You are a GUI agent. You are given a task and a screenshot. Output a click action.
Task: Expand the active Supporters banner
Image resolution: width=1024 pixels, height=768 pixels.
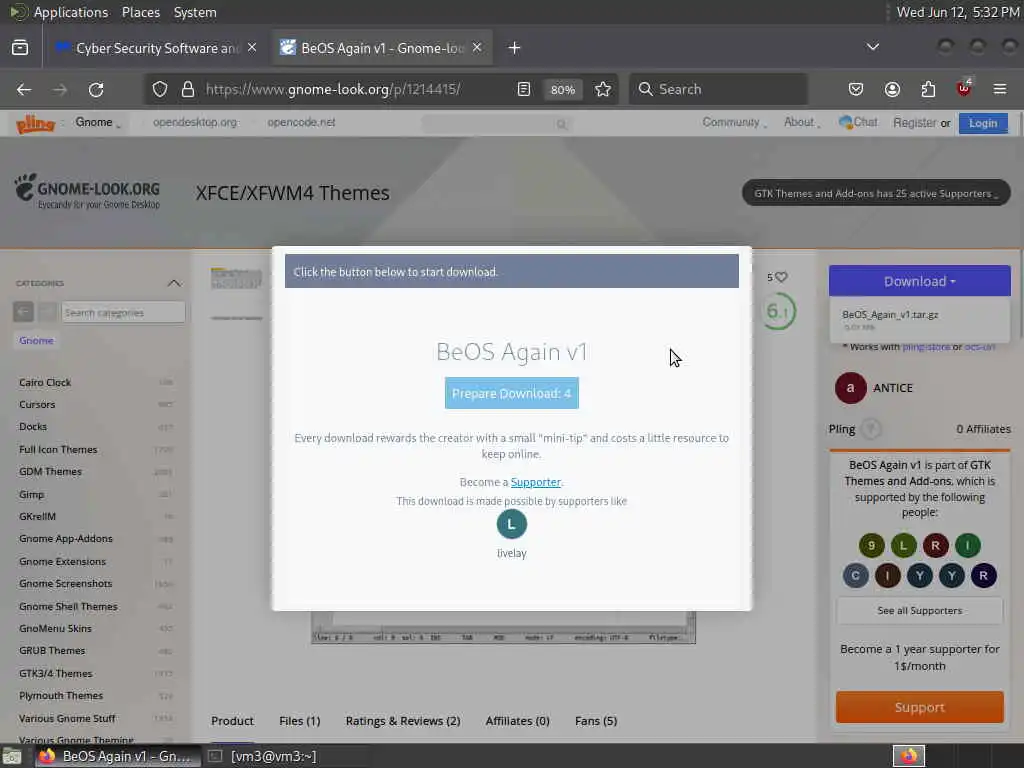pos(876,193)
